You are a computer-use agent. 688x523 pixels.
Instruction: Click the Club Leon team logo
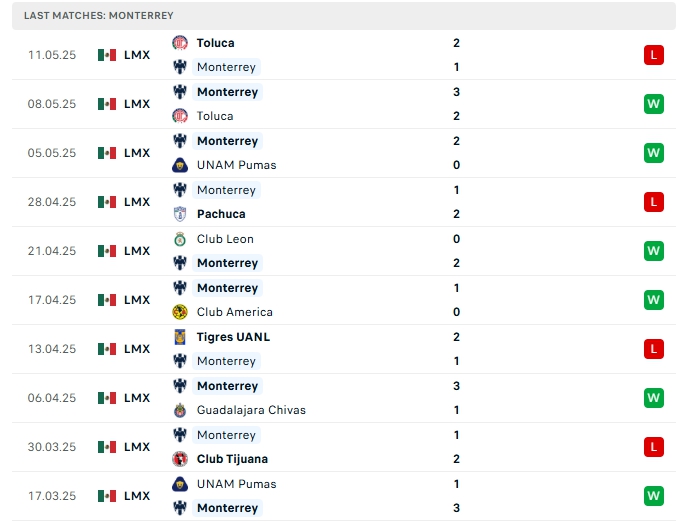180,239
